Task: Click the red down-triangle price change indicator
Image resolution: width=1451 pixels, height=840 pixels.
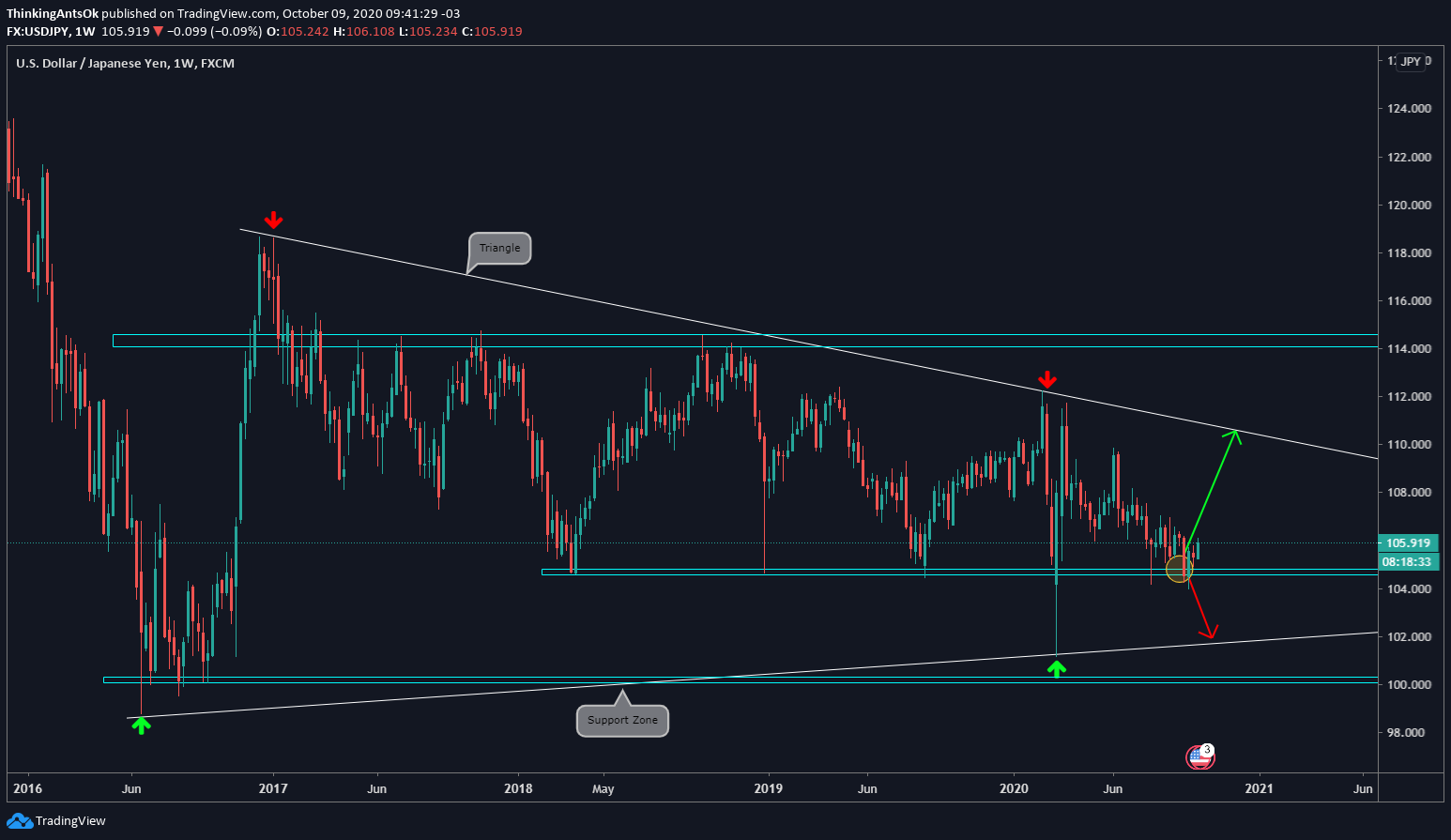Action: (159, 32)
